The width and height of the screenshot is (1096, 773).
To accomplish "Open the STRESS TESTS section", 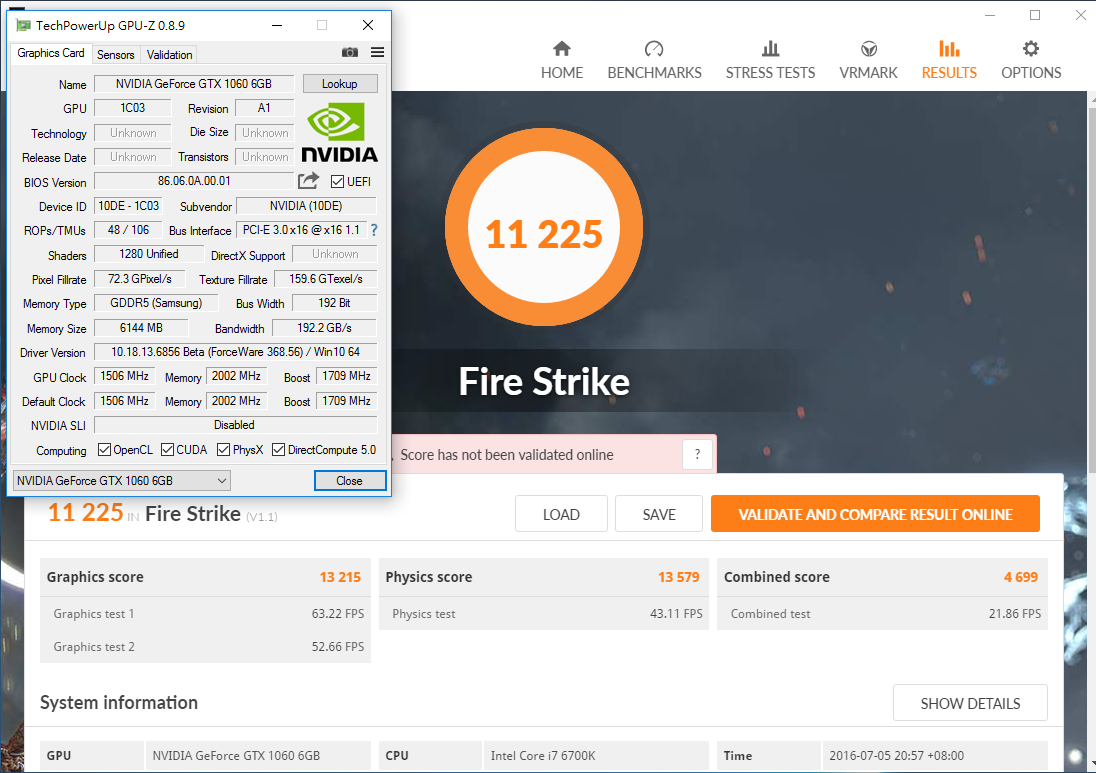I will (770, 56).
